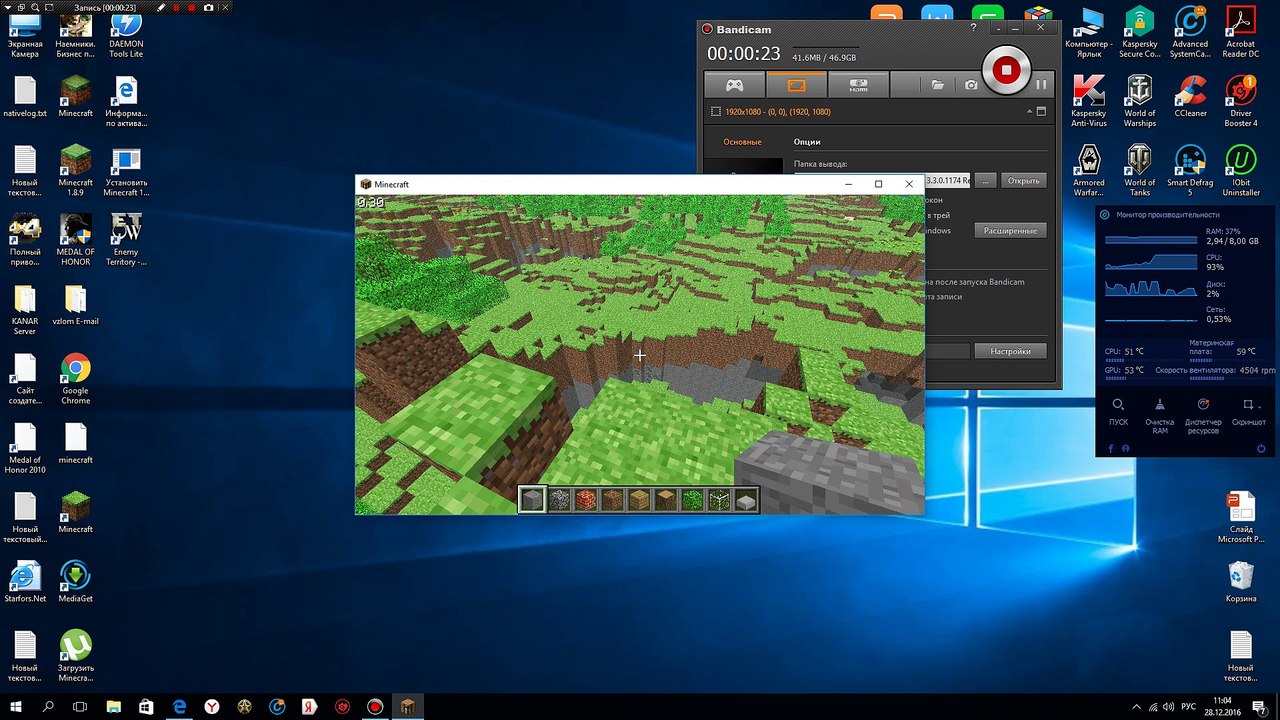Image resolution: width=1280 pixels, height=720 pixels.
Task: Open Armored Warfare desktop shortcut
Action: tap(1088, 171)
